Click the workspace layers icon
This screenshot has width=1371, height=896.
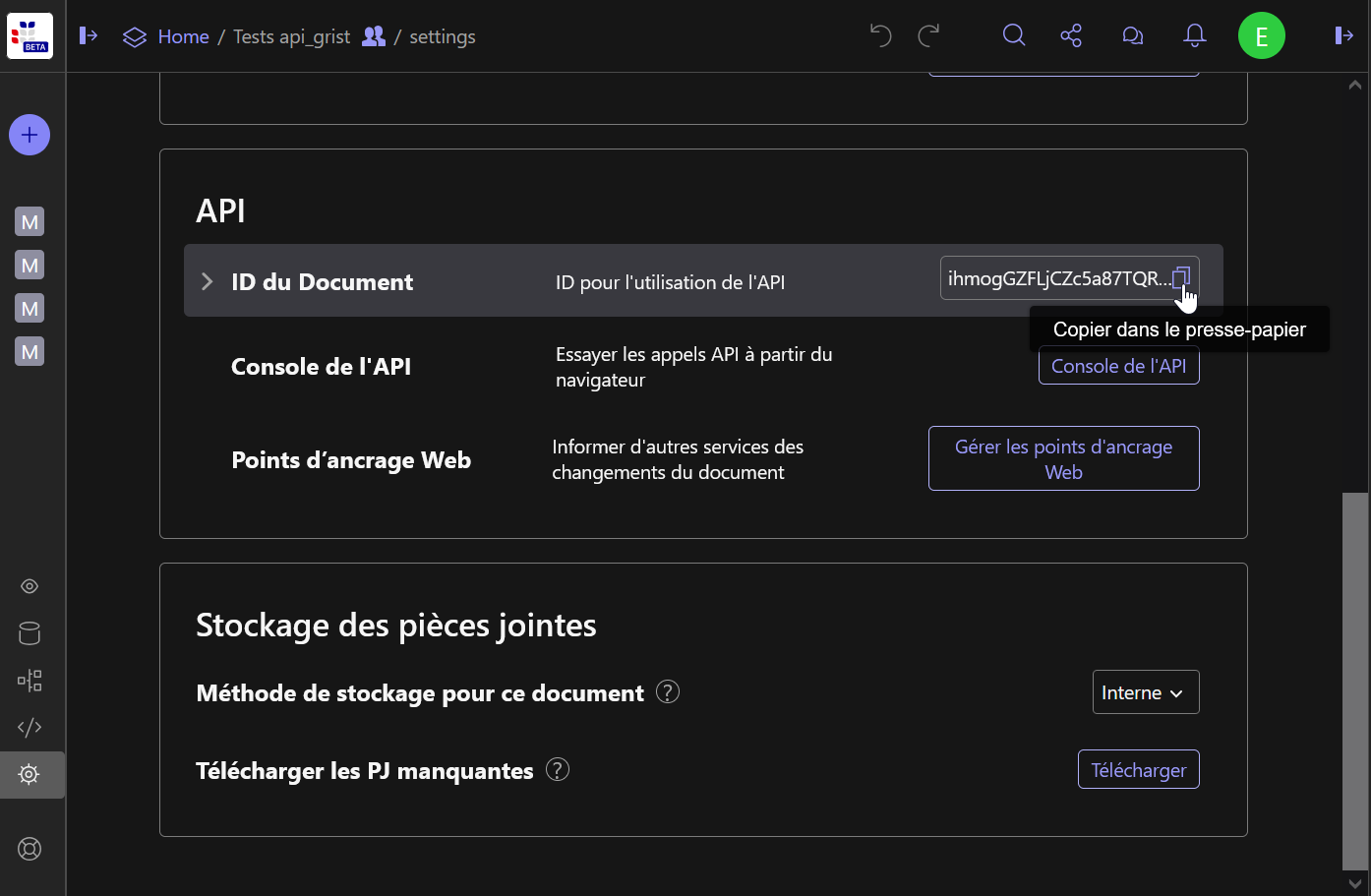(x=135, y=37)
